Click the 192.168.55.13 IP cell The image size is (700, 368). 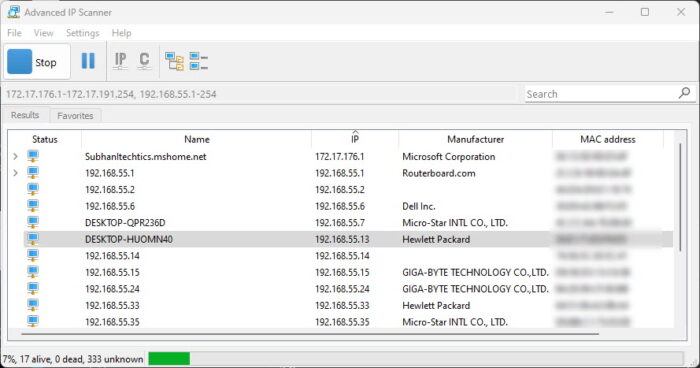pyautogui.click(x=342, y=239)
